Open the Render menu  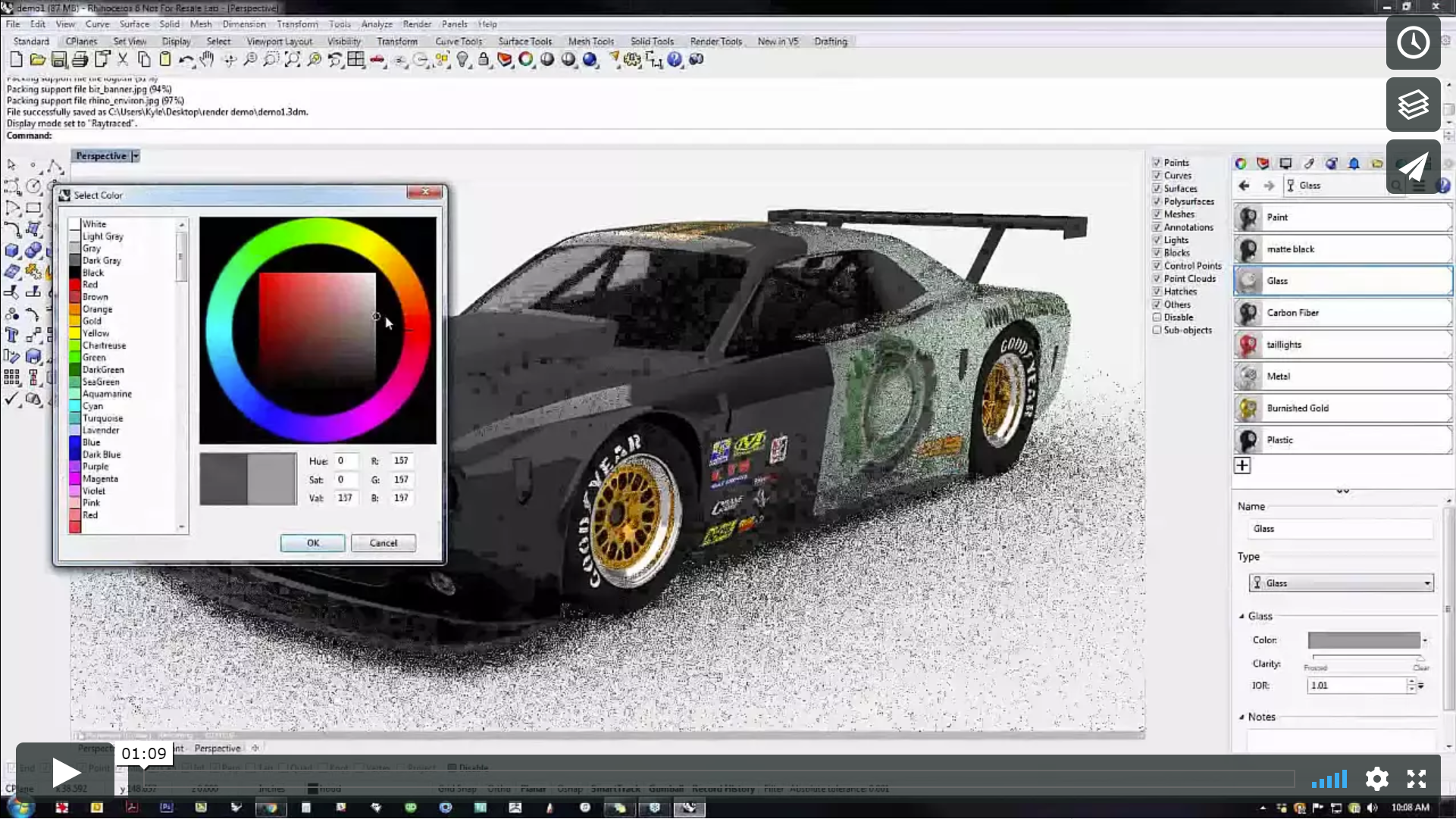pyautogui.click(x=417, y=24)
